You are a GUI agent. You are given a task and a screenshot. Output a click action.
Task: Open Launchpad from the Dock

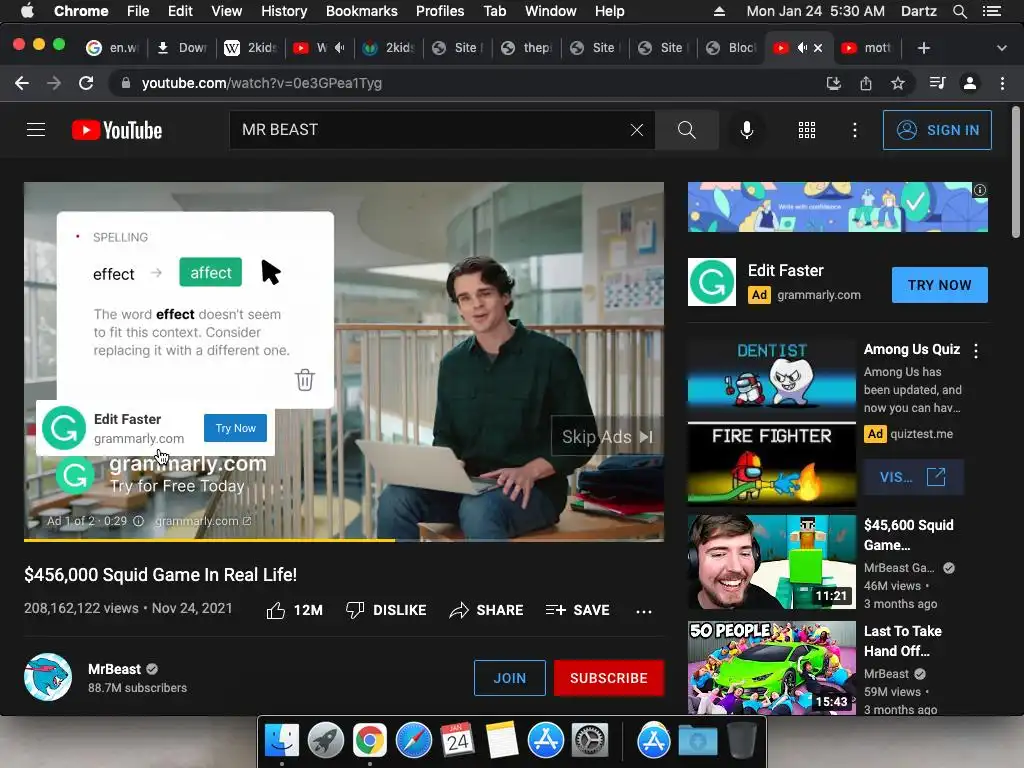point(325,741)
